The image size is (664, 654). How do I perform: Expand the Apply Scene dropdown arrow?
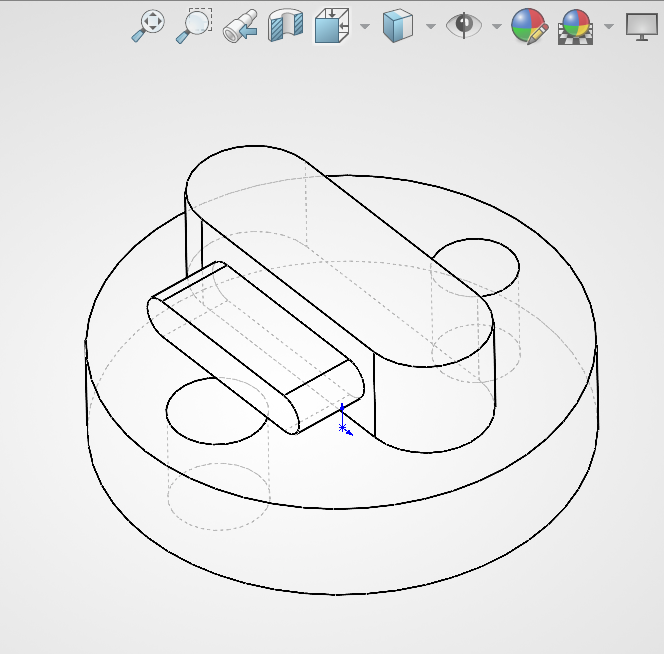[609, 26]
